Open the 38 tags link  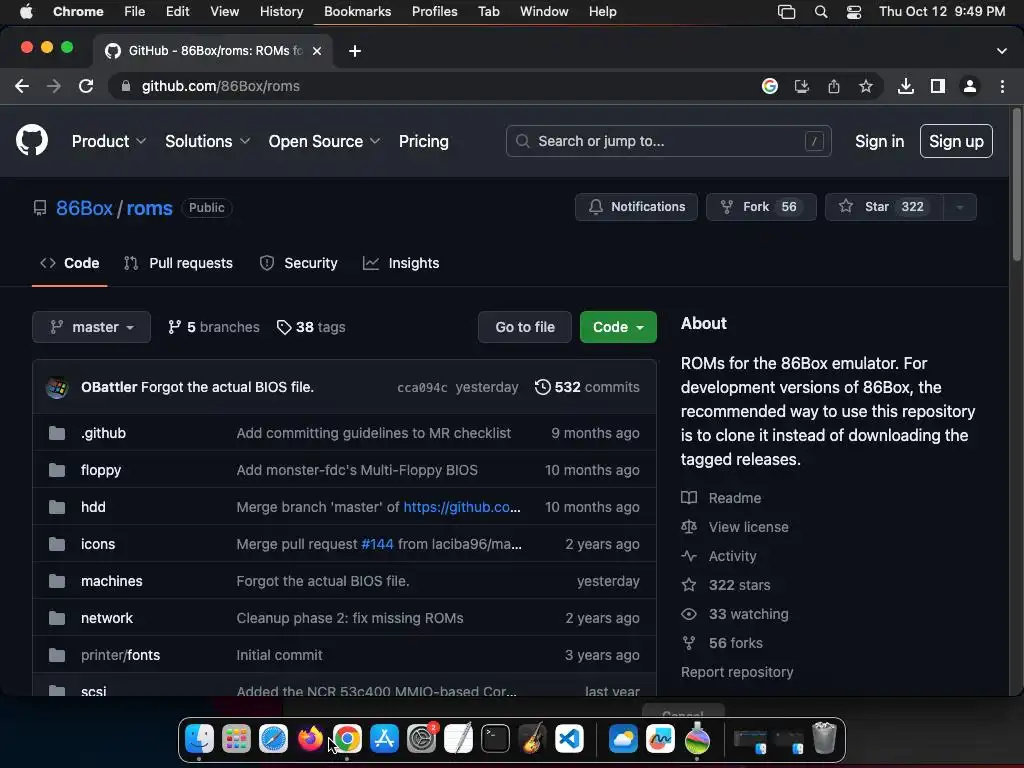point(311,327)
